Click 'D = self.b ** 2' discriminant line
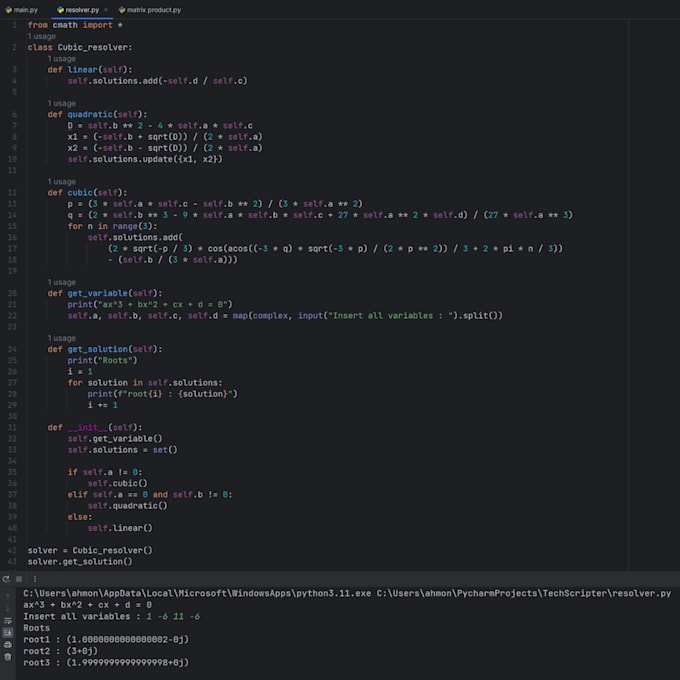 pos(160,126)
